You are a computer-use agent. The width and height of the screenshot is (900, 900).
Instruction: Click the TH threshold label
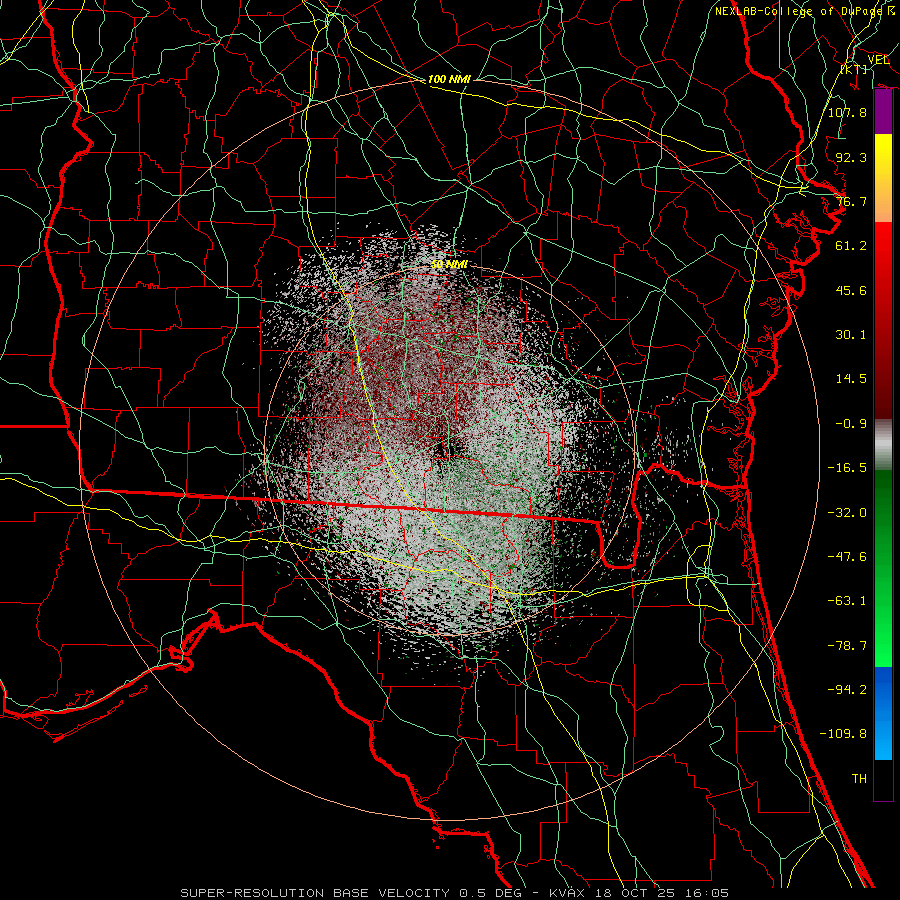tap(859, 779)
